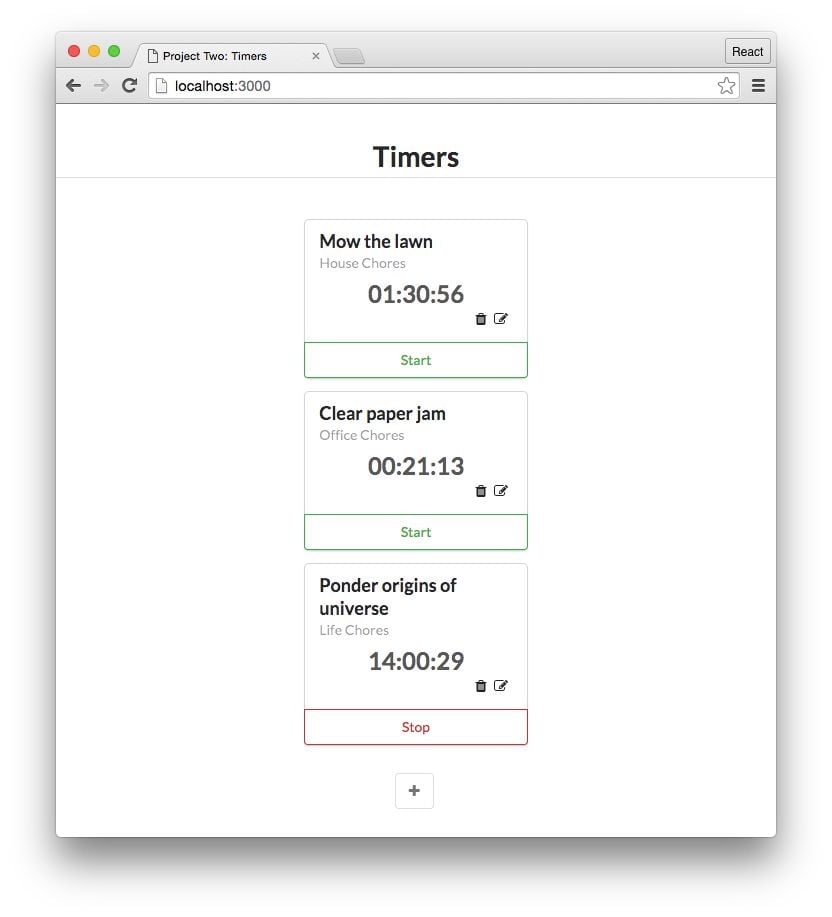Go forward with the forward arrow
Viewport: 832px width, 917px height.
point(101,85)
